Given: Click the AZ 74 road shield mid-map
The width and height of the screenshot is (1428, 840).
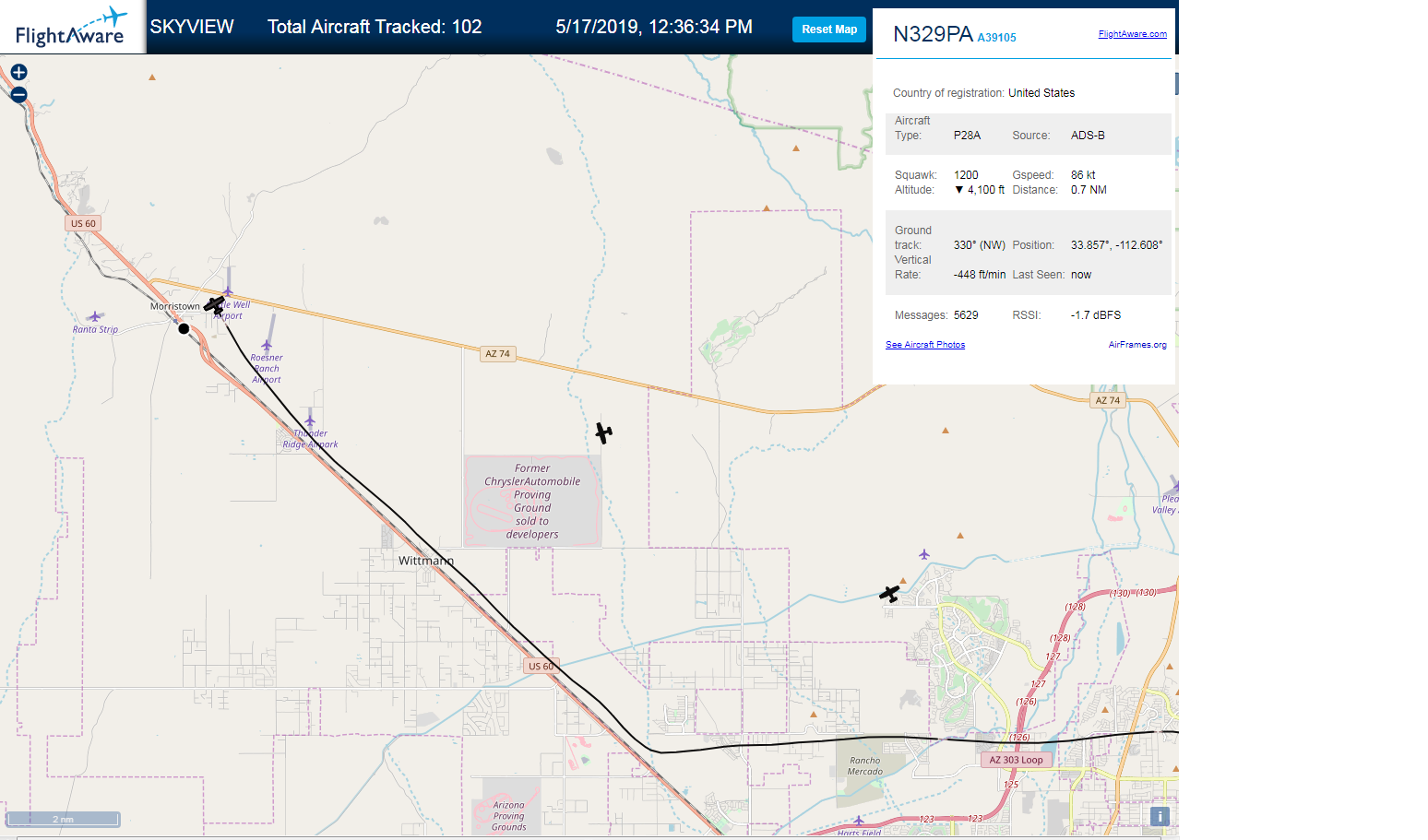Looking at the screenshot, I should (x=498, y=354).
